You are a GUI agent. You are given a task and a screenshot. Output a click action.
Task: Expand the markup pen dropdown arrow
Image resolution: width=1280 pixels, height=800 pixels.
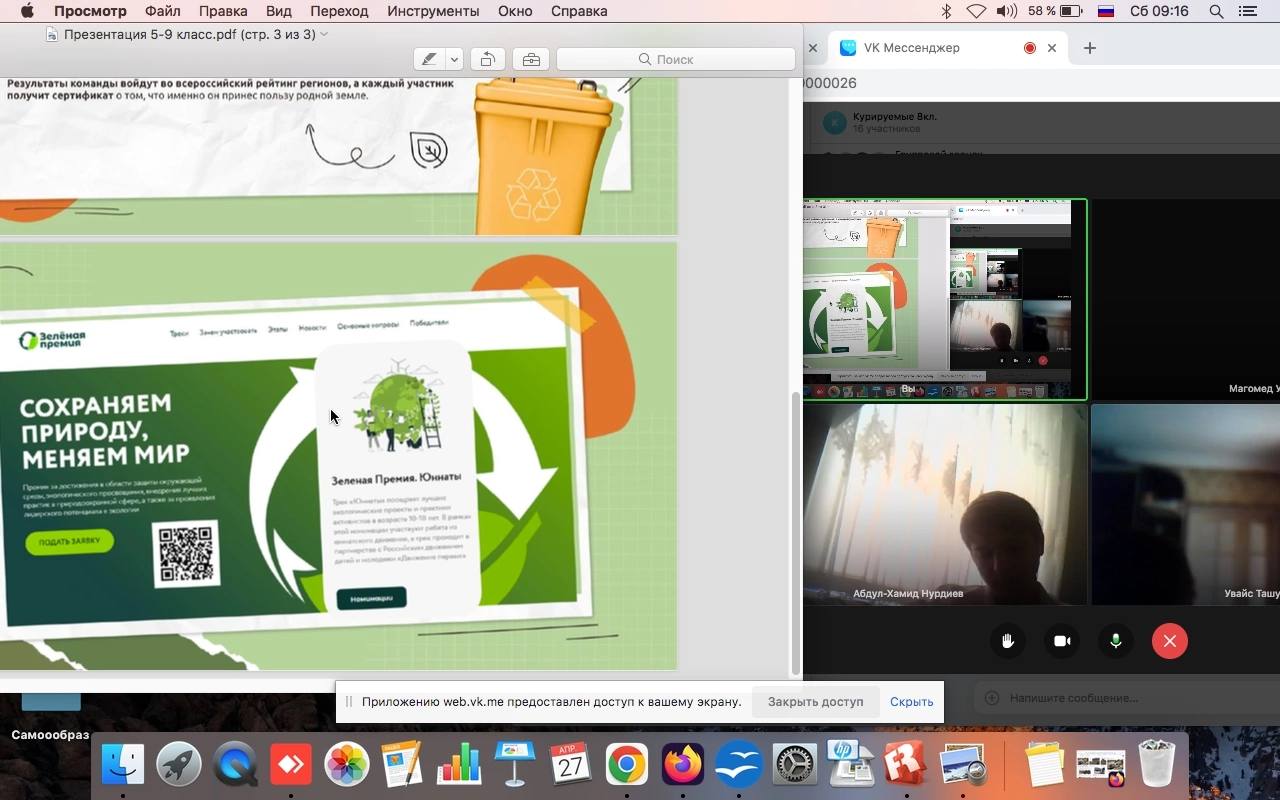tap(454, 59)
